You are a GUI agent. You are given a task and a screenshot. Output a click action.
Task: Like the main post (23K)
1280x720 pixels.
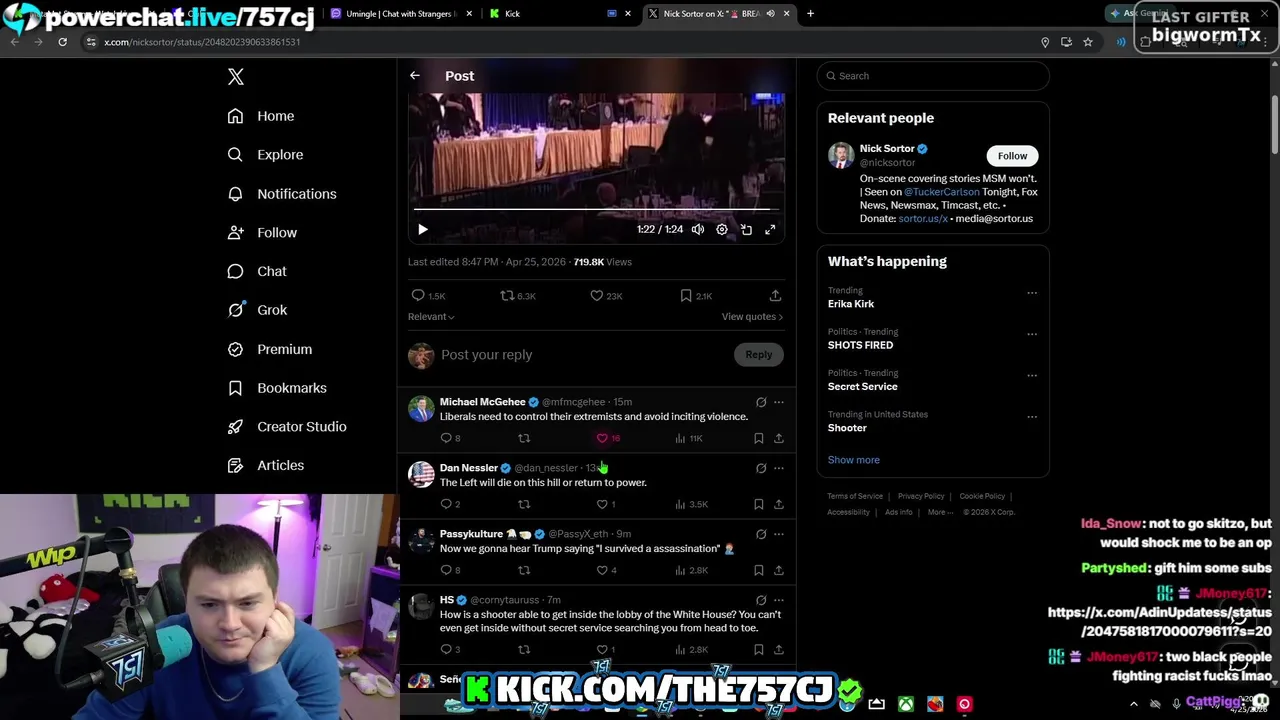[x=596, y=296]
